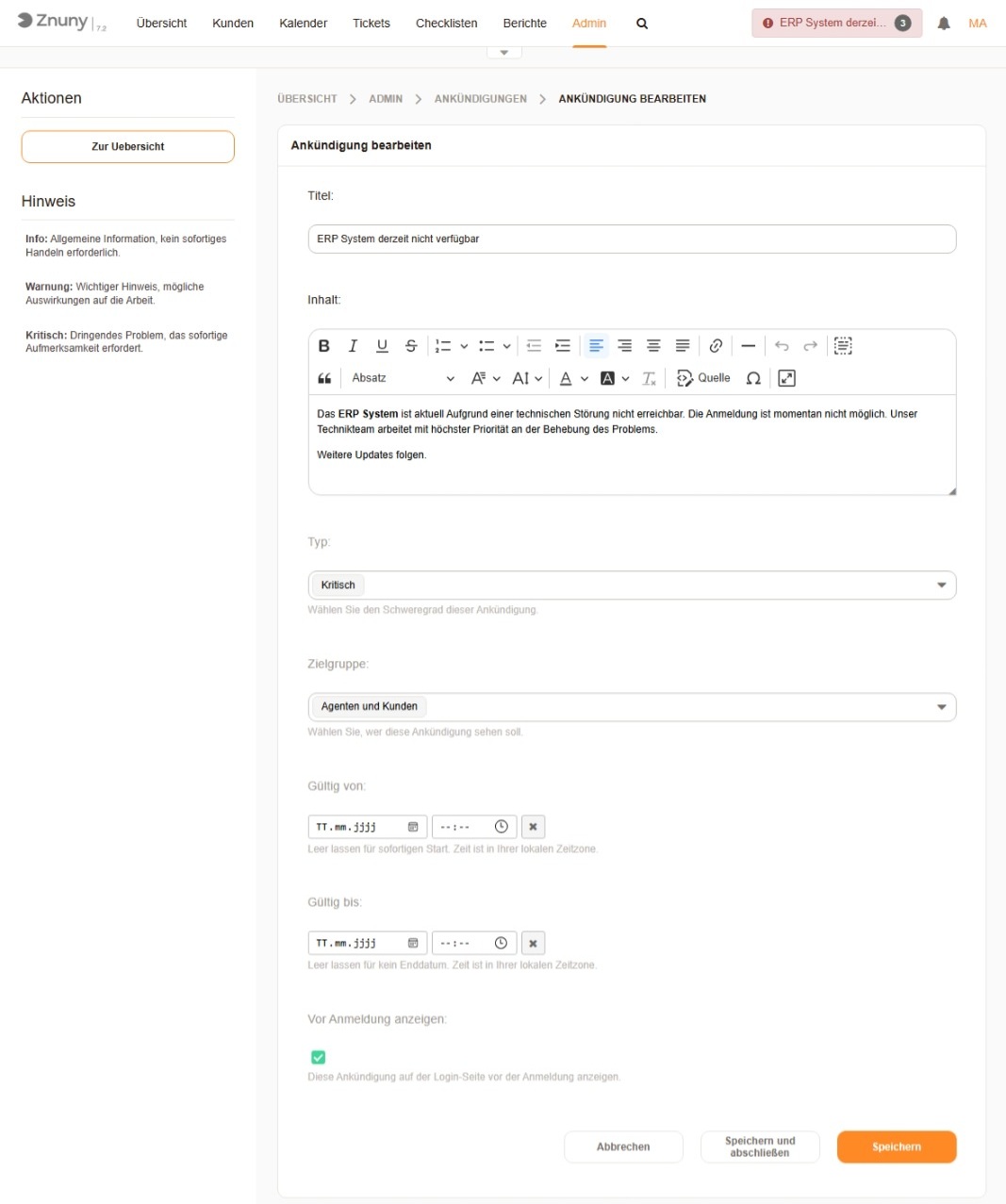
Task: Maximize the editor with fullscreen icon
Action: 786,378
